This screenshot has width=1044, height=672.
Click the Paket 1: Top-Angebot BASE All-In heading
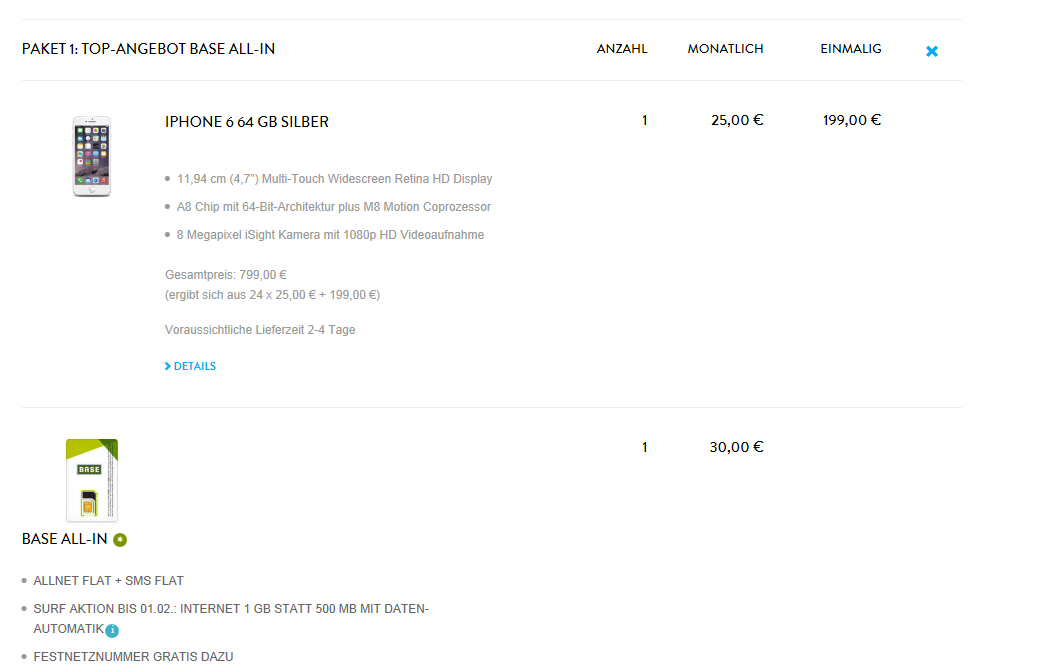(x=148, y=49)
